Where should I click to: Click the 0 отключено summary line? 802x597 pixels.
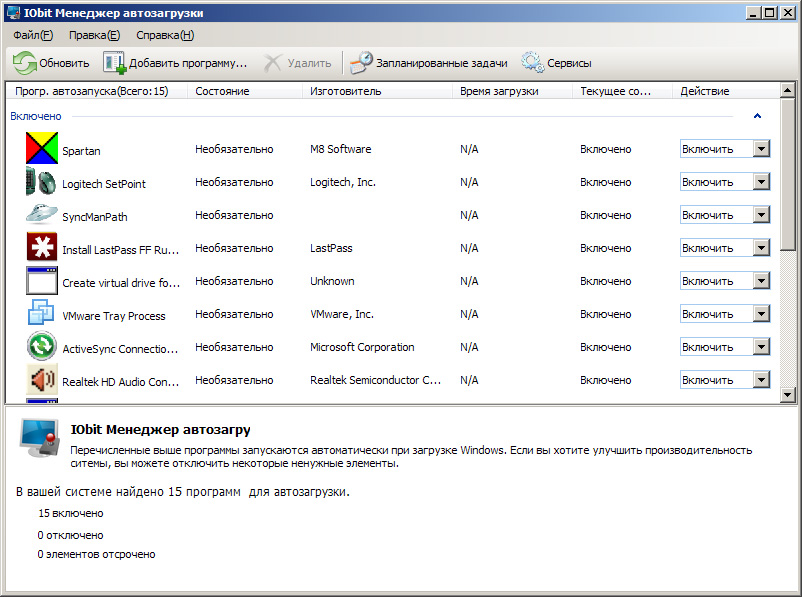71,535
